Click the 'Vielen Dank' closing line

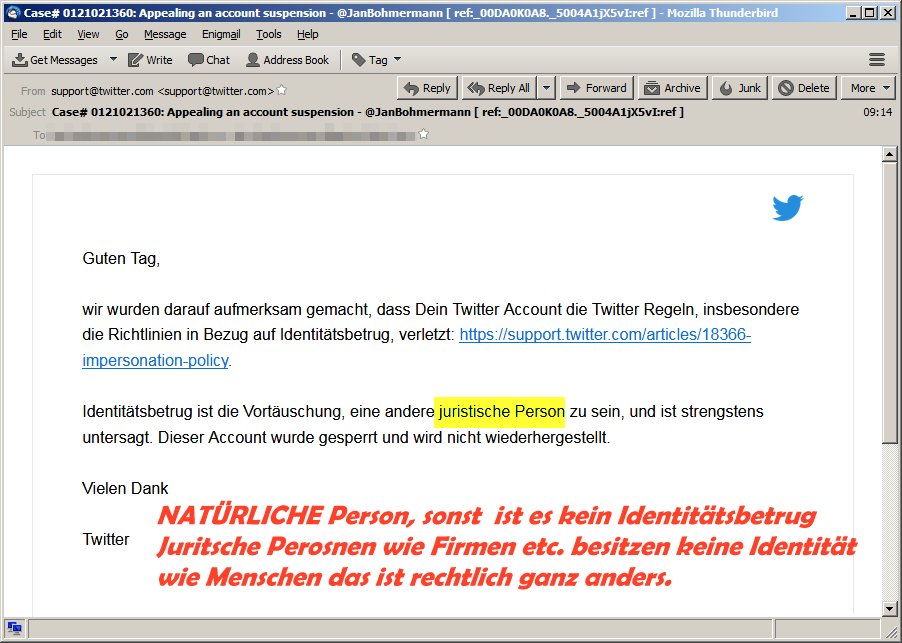125,488
